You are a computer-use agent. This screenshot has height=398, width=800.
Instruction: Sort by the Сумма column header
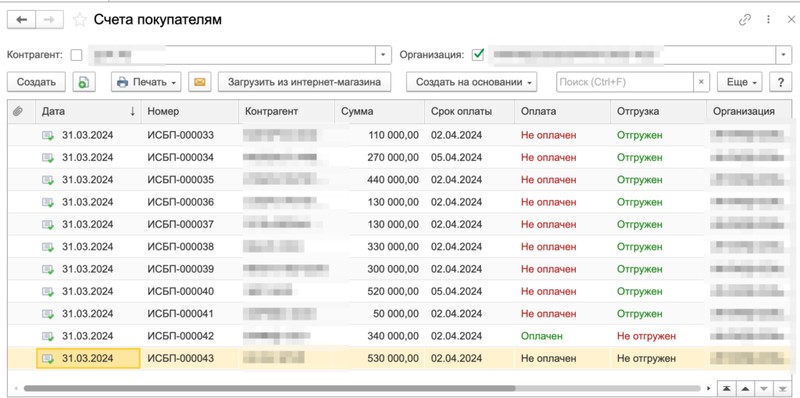(379, 111)
